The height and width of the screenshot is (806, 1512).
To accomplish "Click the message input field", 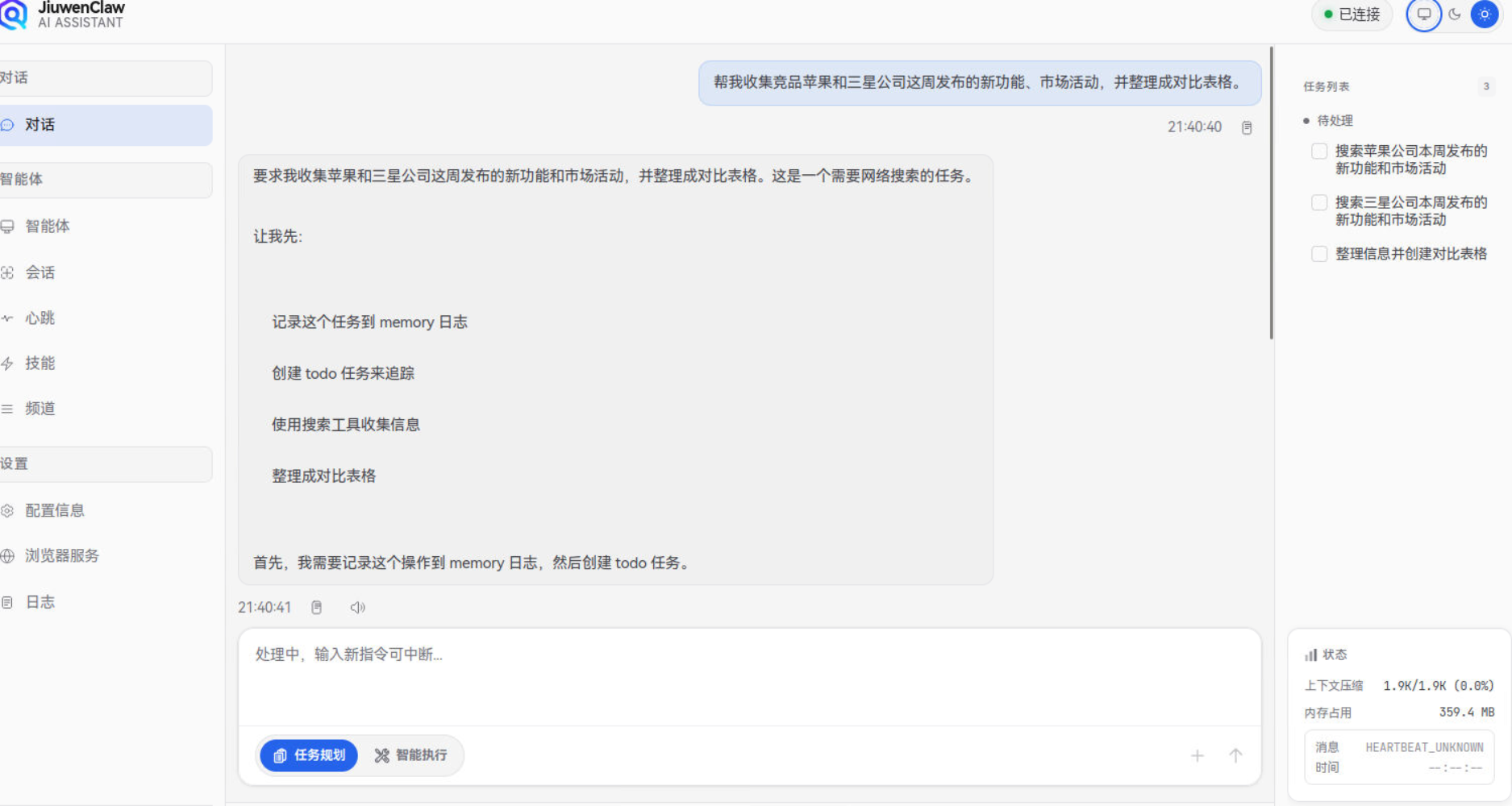I will (749, 677).
